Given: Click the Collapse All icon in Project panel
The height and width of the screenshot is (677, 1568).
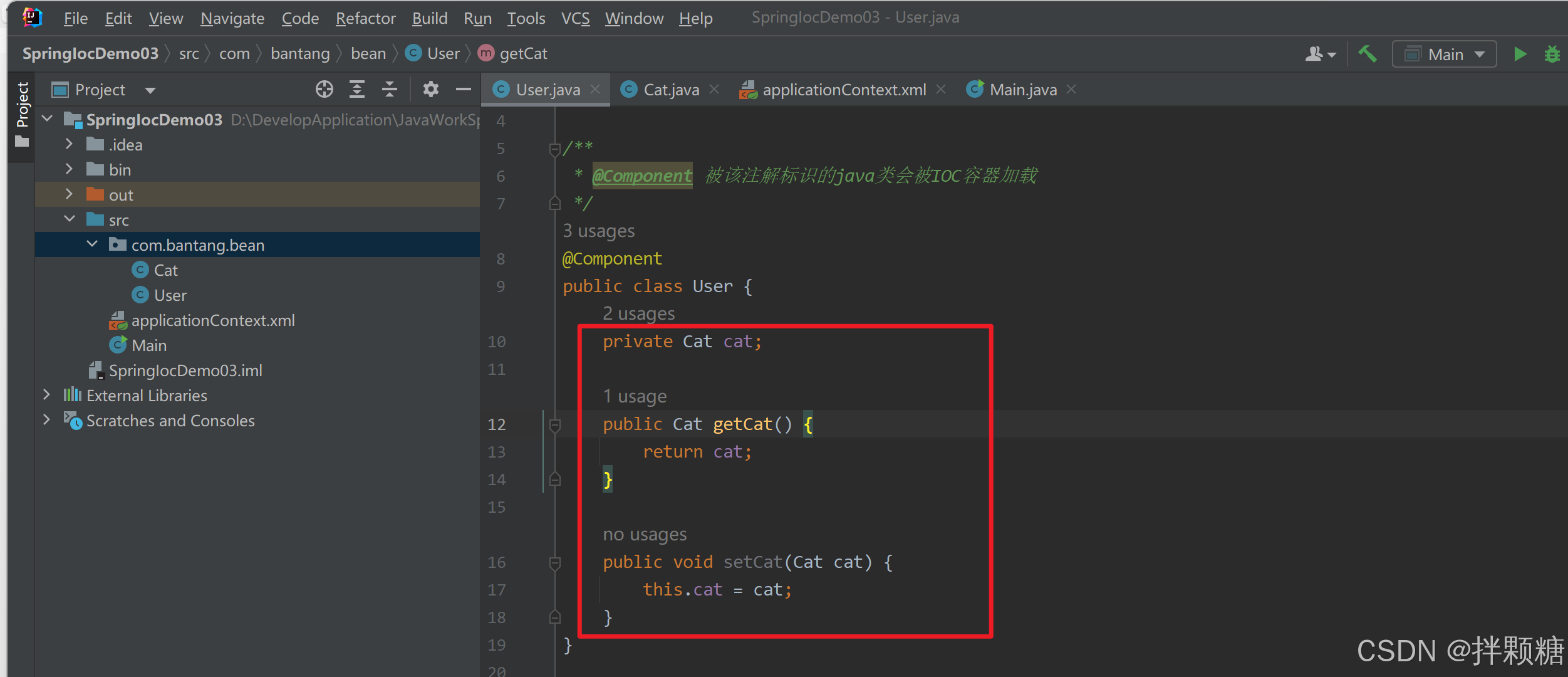Looking at the screenshot, I should 389,90.
